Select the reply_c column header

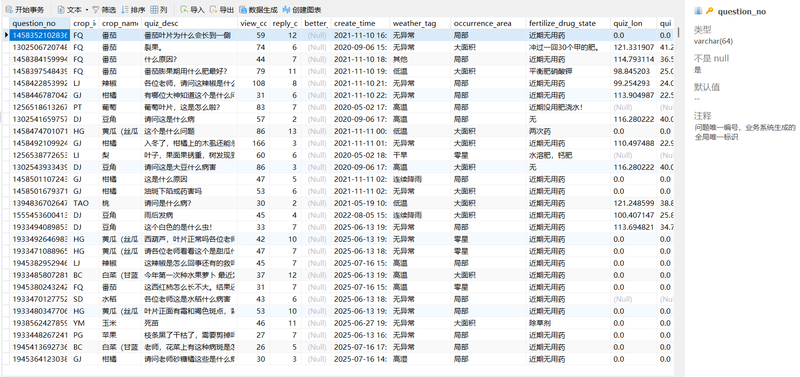click(285, 23)
